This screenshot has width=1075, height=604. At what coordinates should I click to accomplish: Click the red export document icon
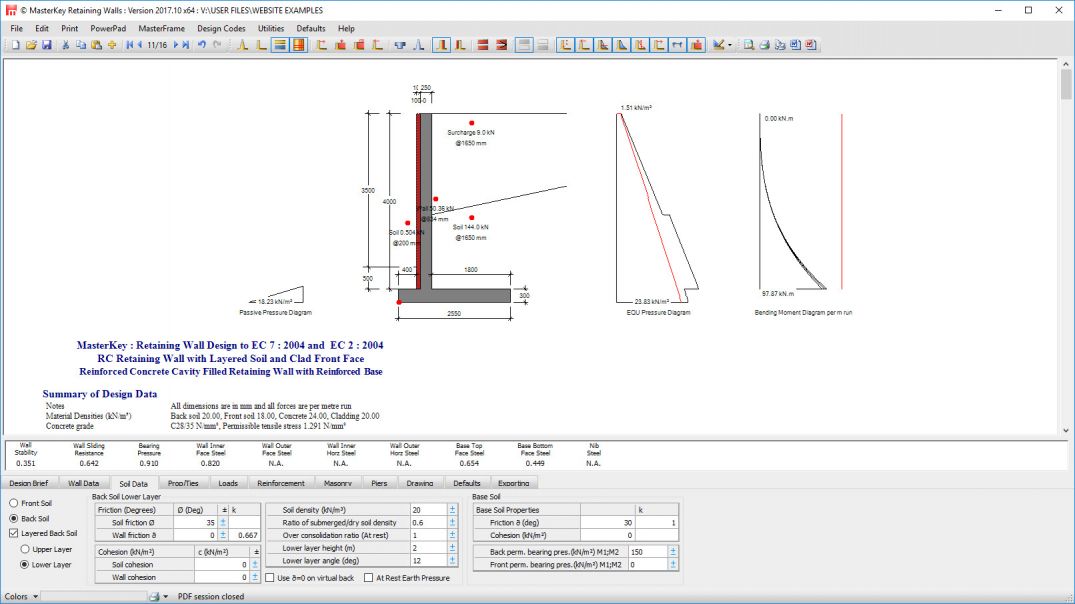coord(811,45)
